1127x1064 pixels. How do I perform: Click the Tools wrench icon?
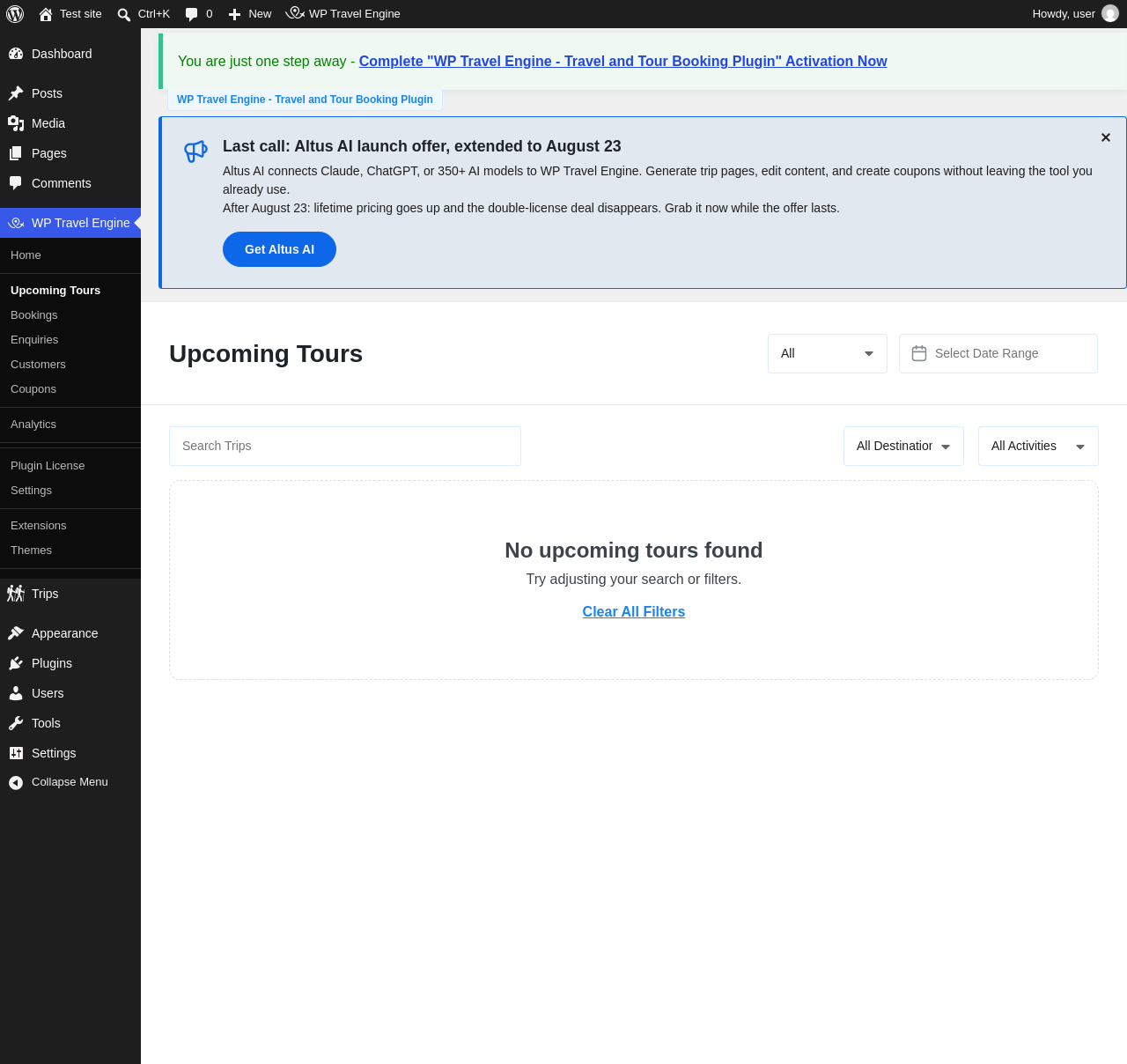click(x=16, y=723)
